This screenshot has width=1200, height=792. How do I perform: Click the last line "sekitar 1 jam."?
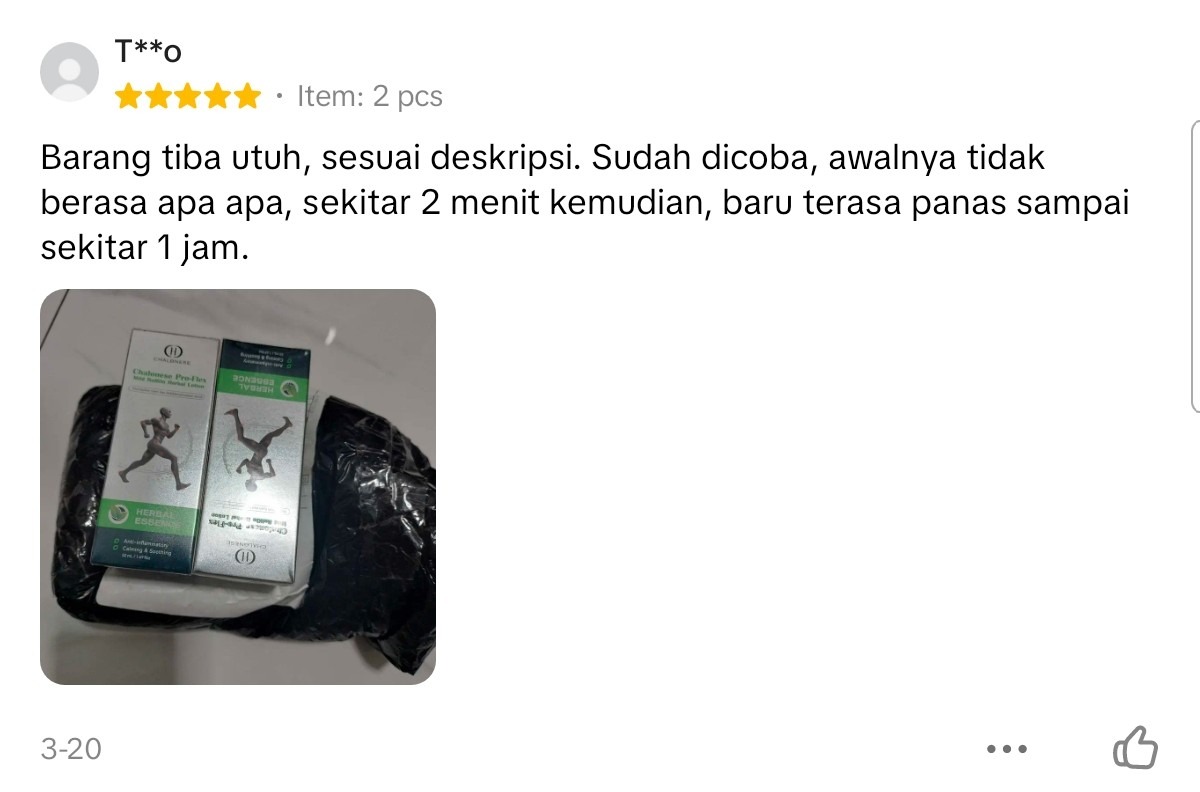tap(143, 247)
